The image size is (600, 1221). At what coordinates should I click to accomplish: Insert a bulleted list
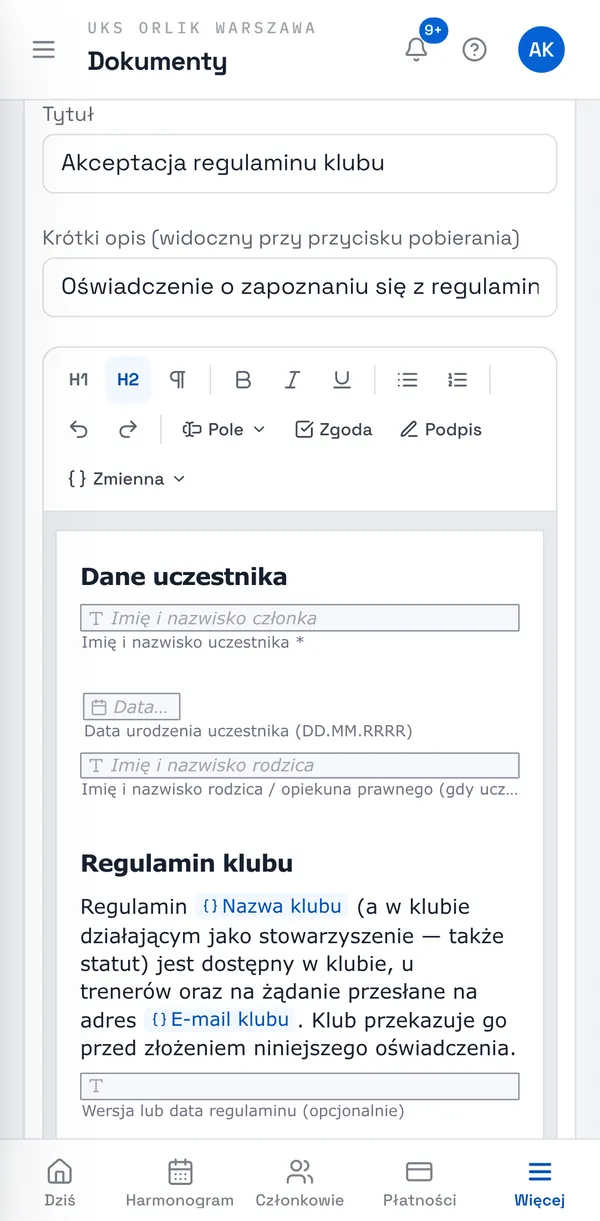tap(407, 380)
